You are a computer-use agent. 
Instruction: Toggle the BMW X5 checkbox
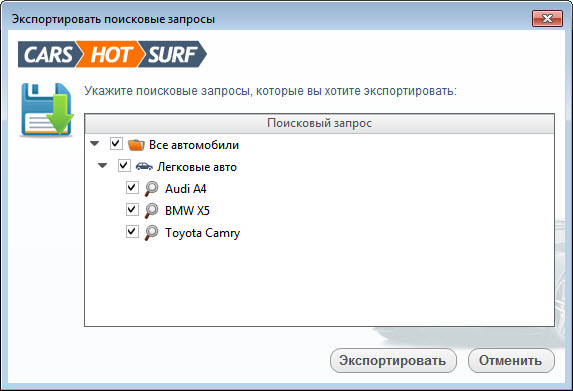coord(132,209)
